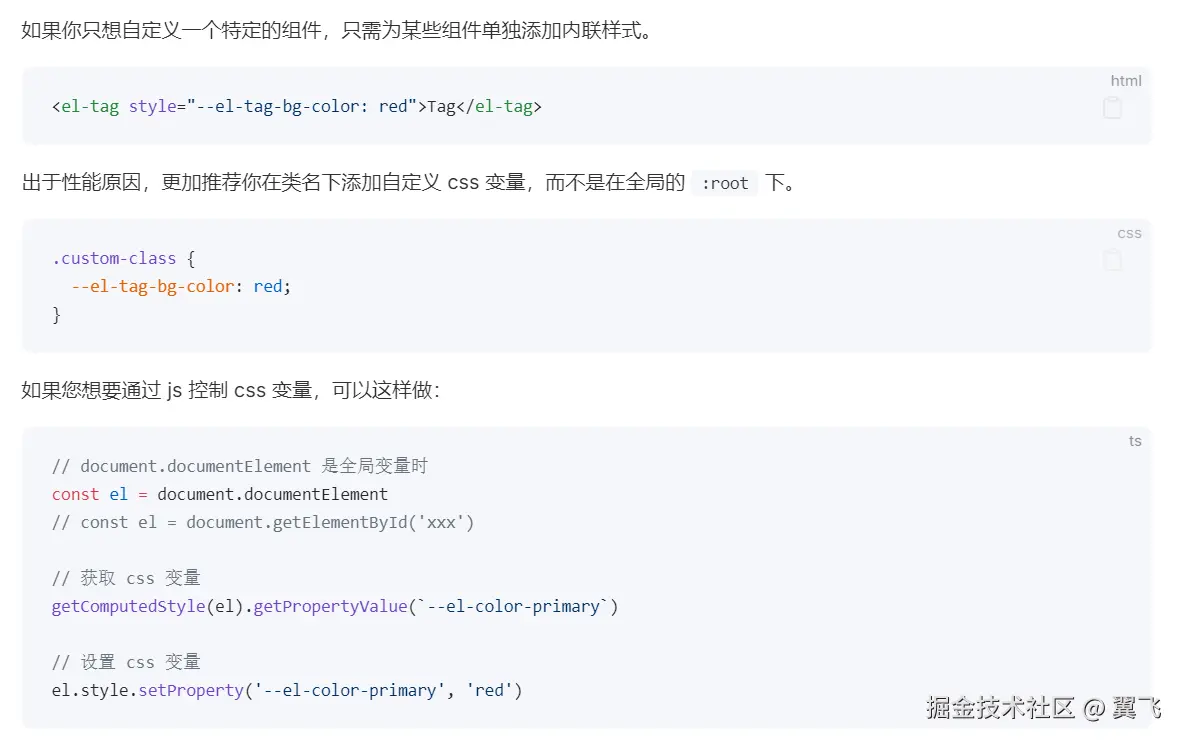This screenshot has width=1183, height=743.
Task: Click .custom-class selector in css block
Action: pyautogui.click(x=114, y=258)
